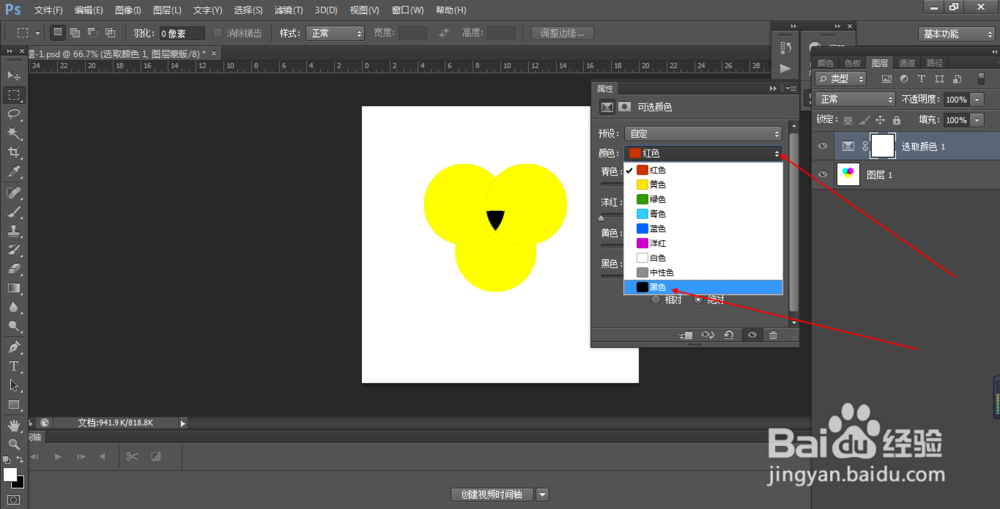Choose 黄色 from the color list
1000x509 pixels.
pos(703,184)
